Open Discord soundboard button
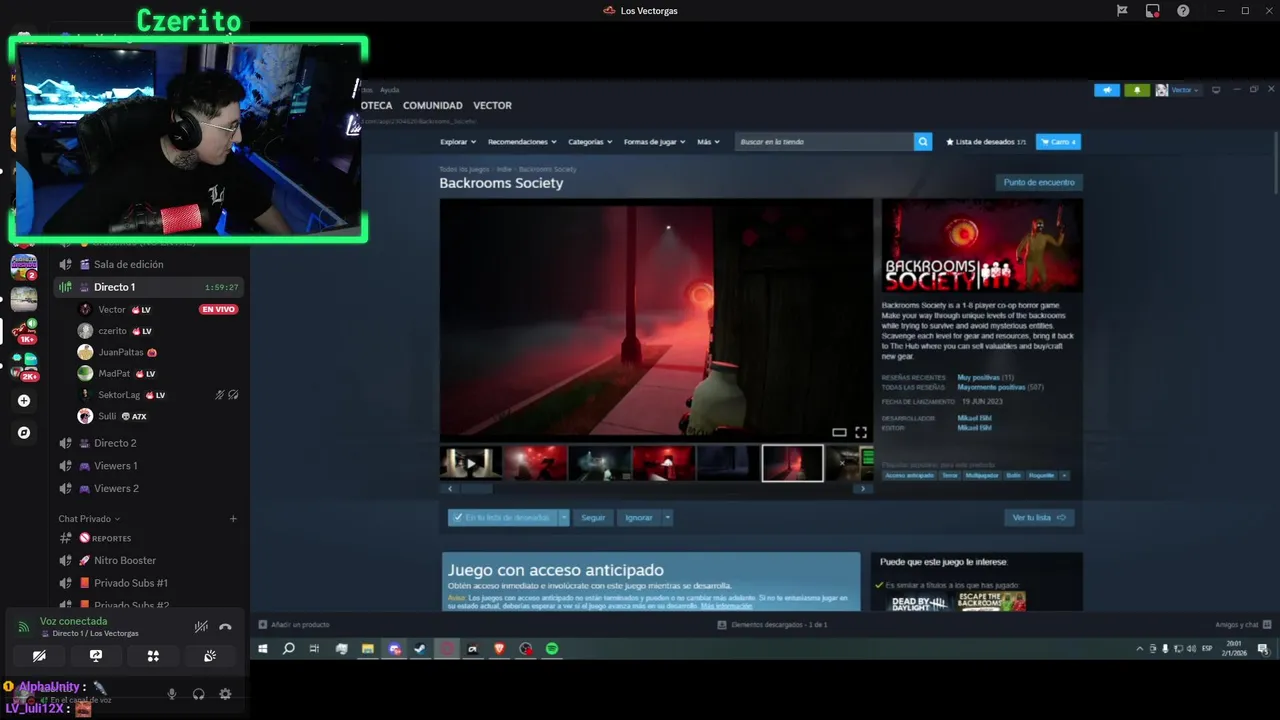The image size is (1280, 720). pos(210,656)
